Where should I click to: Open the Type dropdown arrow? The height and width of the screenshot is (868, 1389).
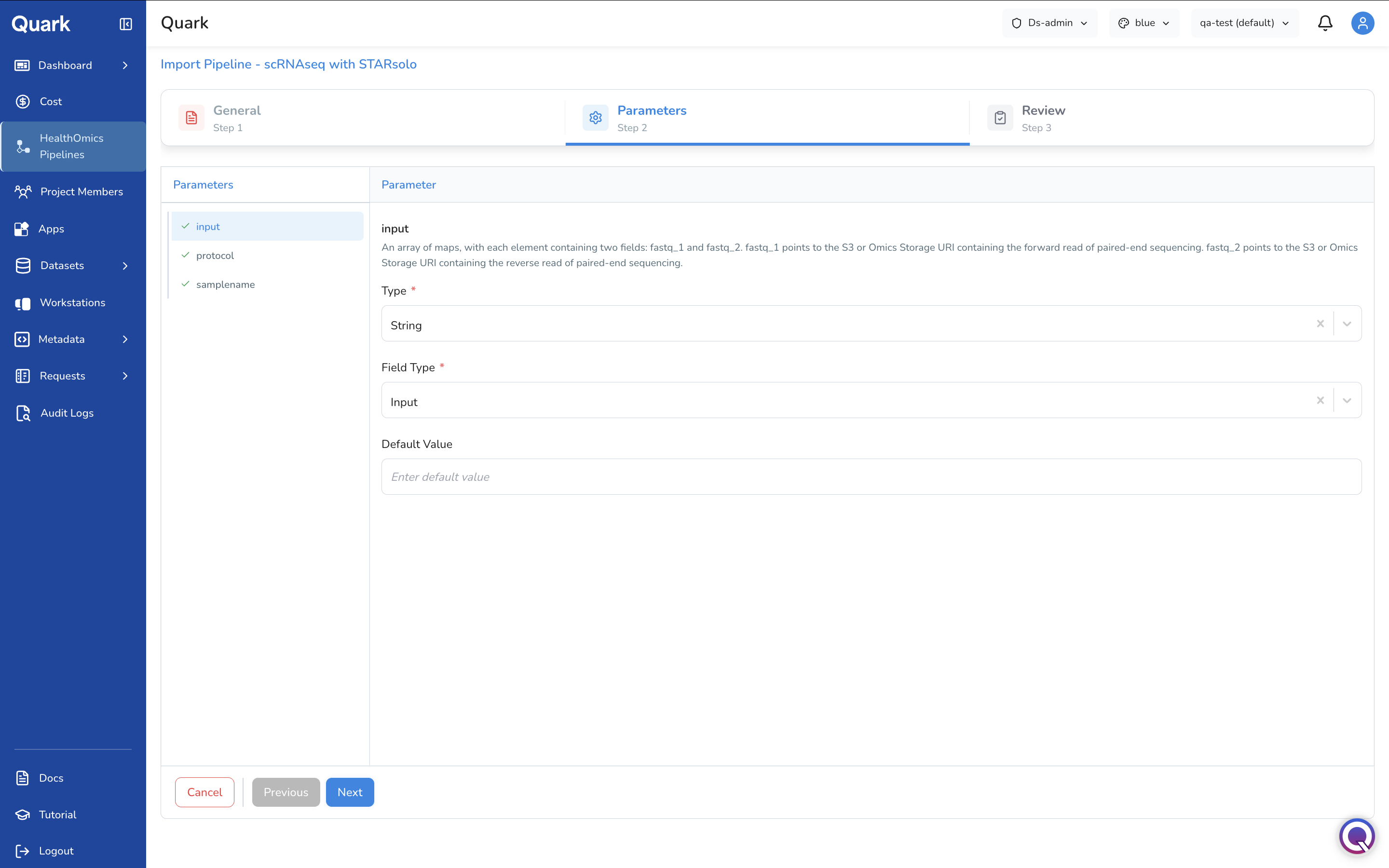1347,324
